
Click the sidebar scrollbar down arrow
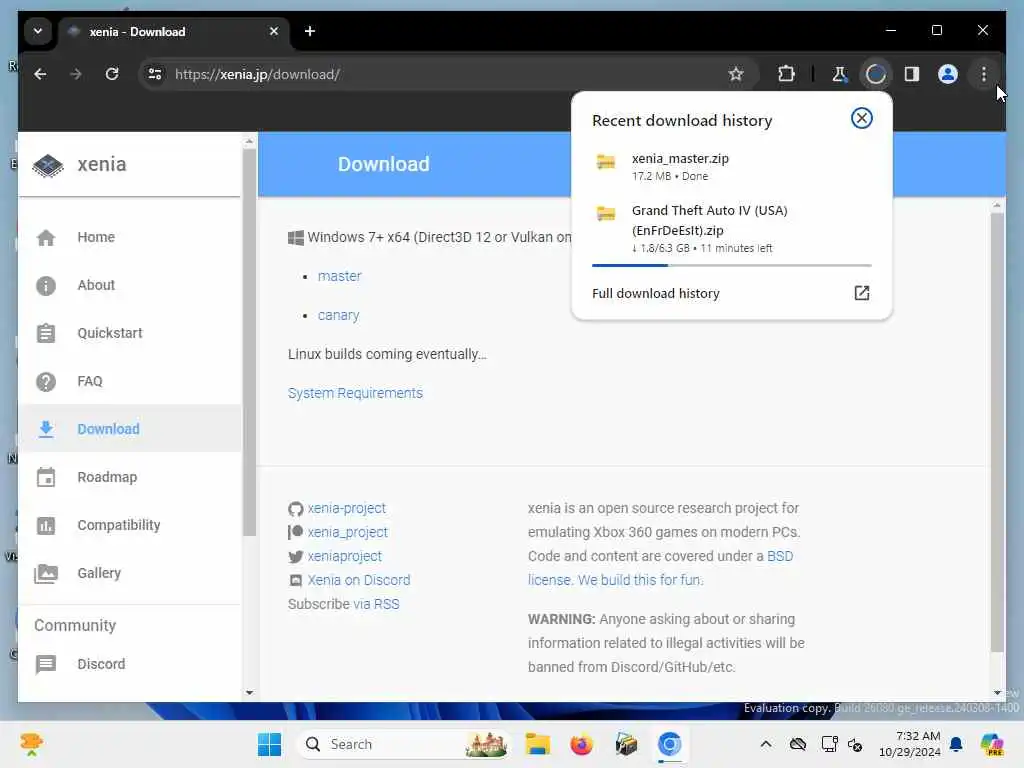(x=249, y=692)
